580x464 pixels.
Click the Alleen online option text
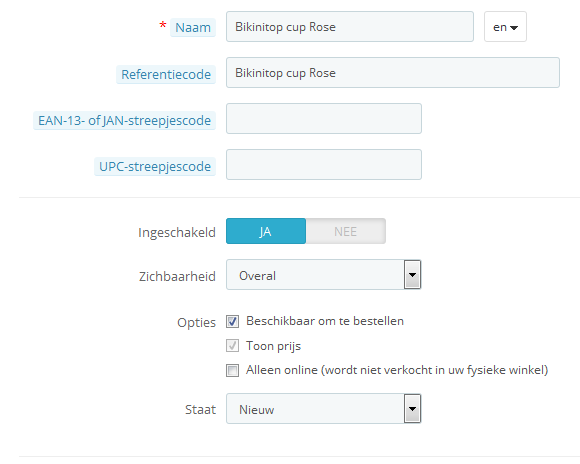397,370
